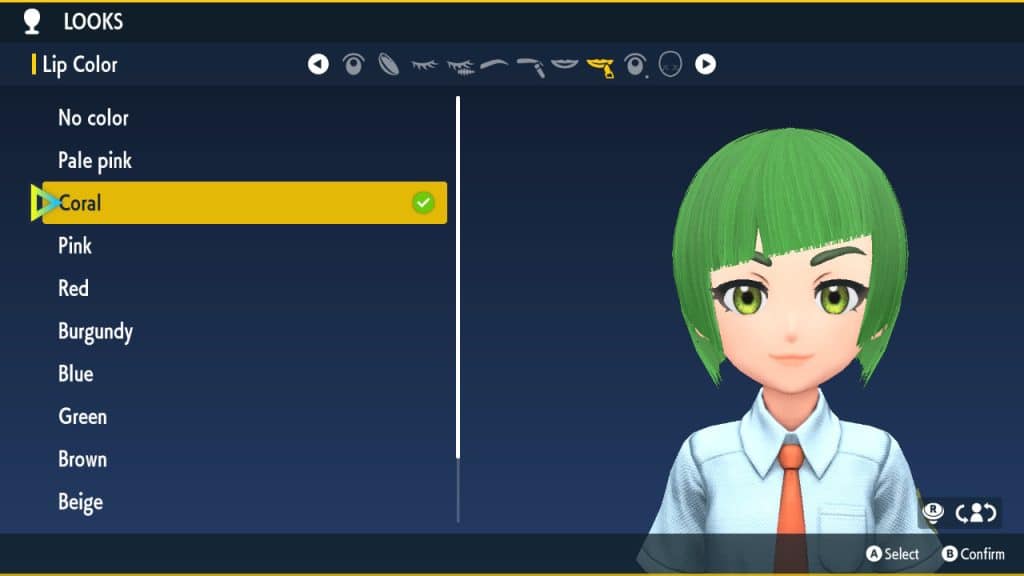The image size is (1024, 576).
Task: Click the LOOKS head silhouette icon
Action: 32,21
